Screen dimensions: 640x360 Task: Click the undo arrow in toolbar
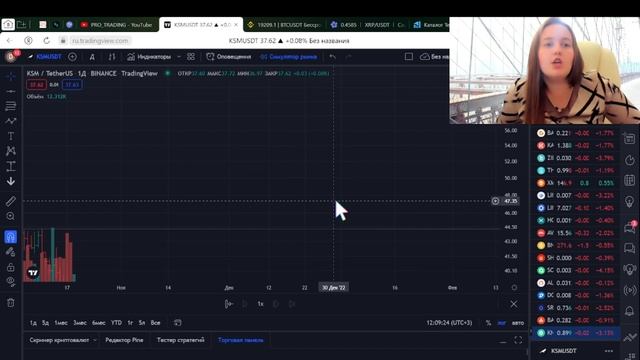[x=333, y=57]
